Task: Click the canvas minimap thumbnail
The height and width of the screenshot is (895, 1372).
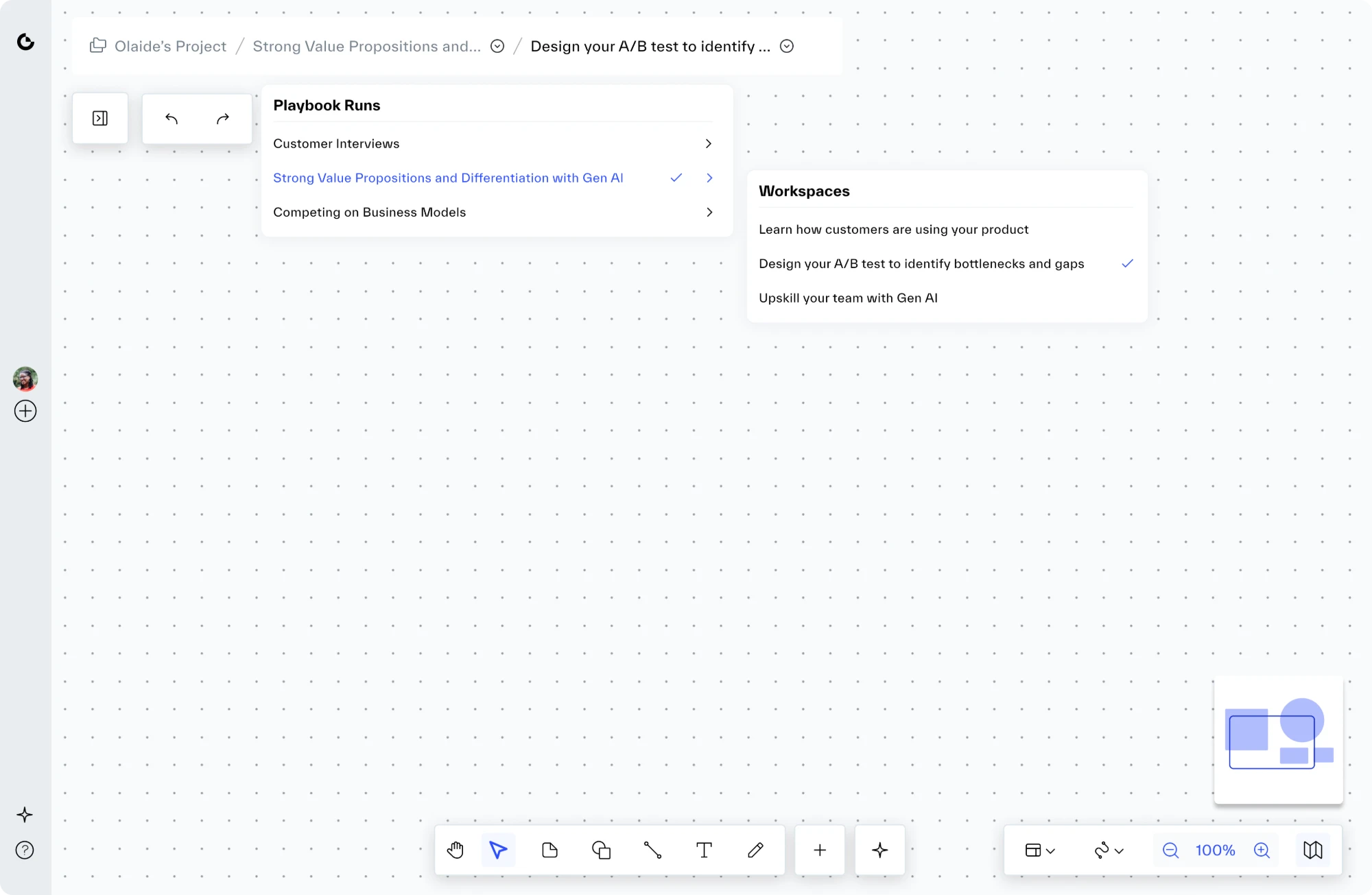Action: click(x=1279, y=740)
